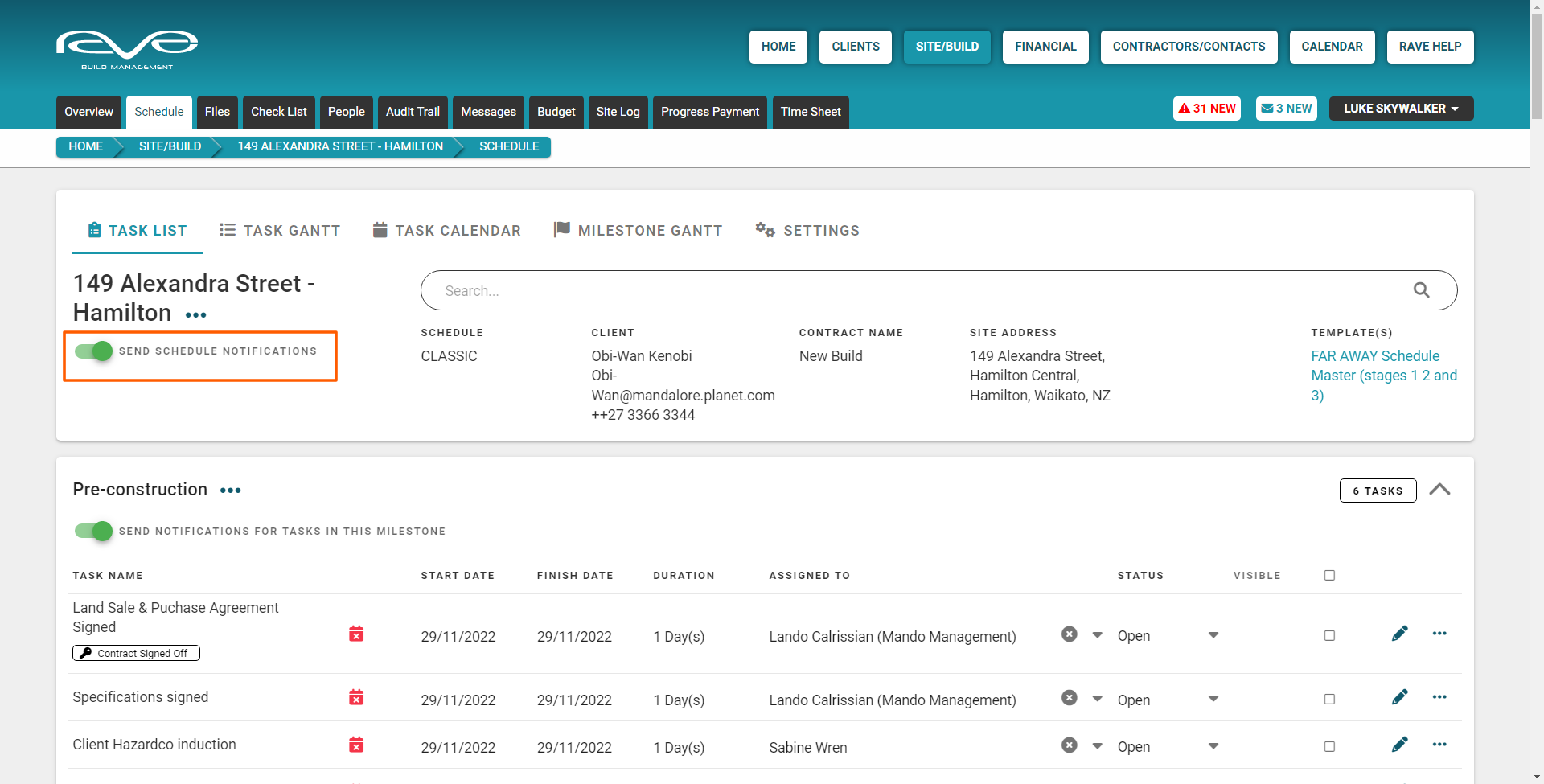Viewport: 1544px width, 784px height.
Task: Open status dropdown for Land Sale task
Action: click(1213, 635)
